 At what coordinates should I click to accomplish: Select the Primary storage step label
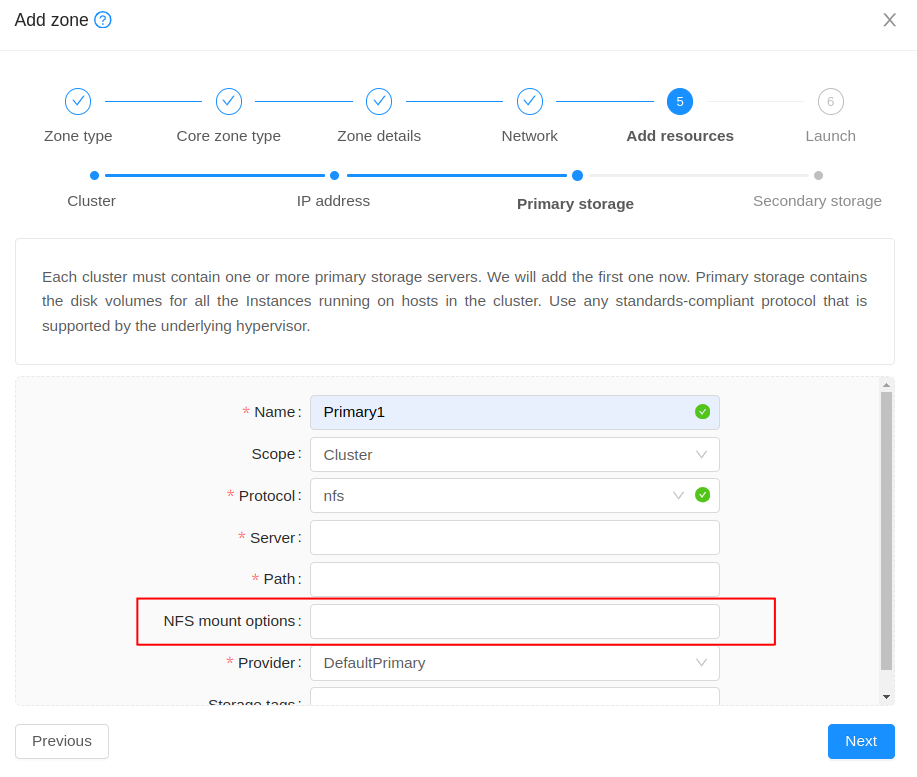click(575, 204)
